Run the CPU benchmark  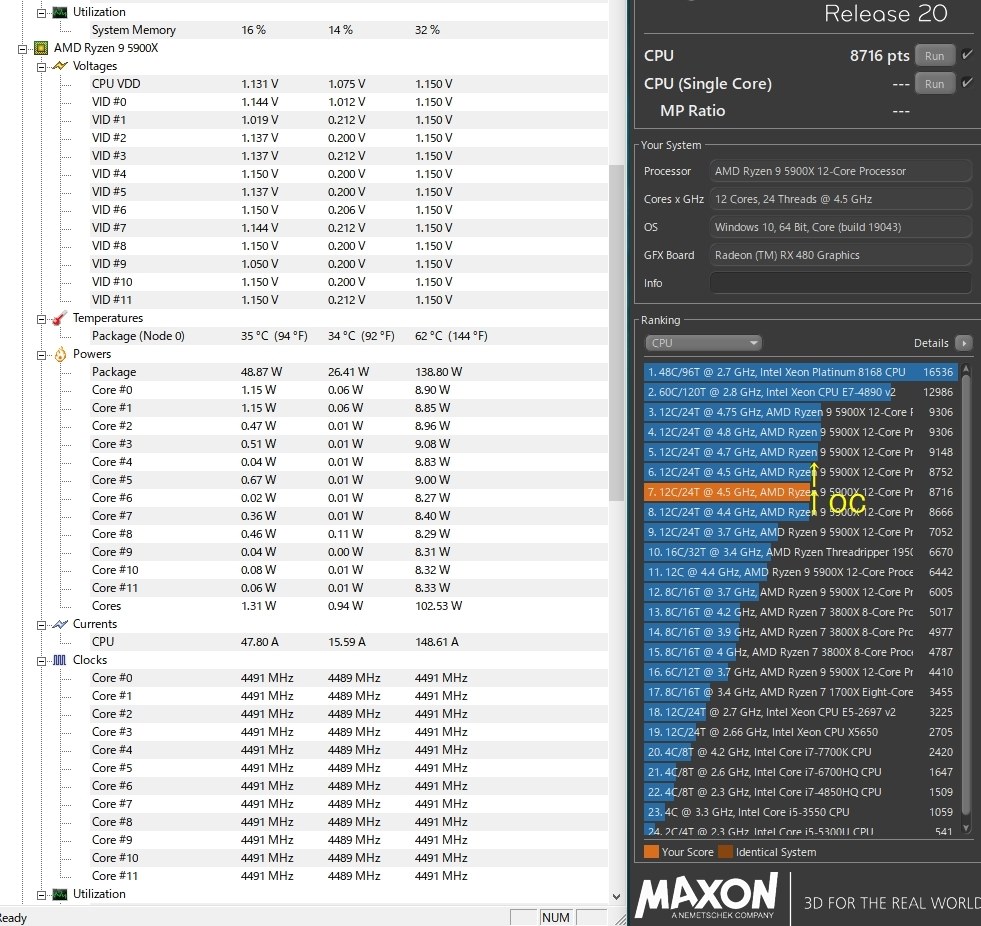[x=934, y=56]
